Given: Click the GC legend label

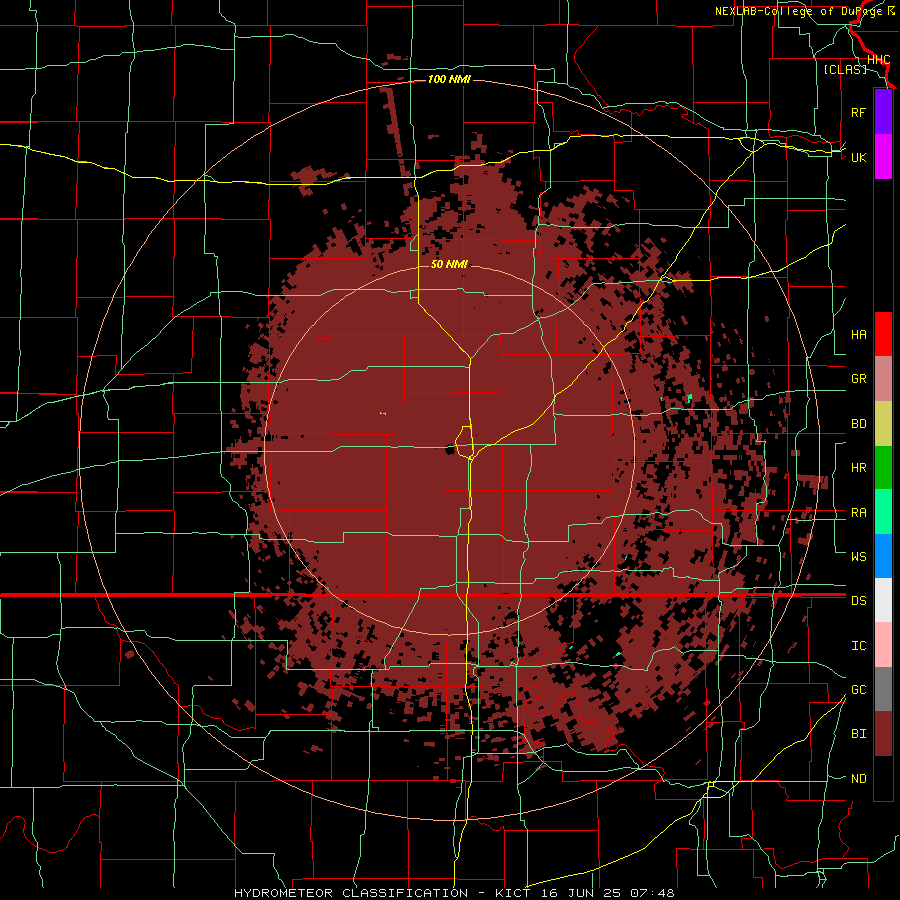Looking at the screenshot, I should pos(858,689).
